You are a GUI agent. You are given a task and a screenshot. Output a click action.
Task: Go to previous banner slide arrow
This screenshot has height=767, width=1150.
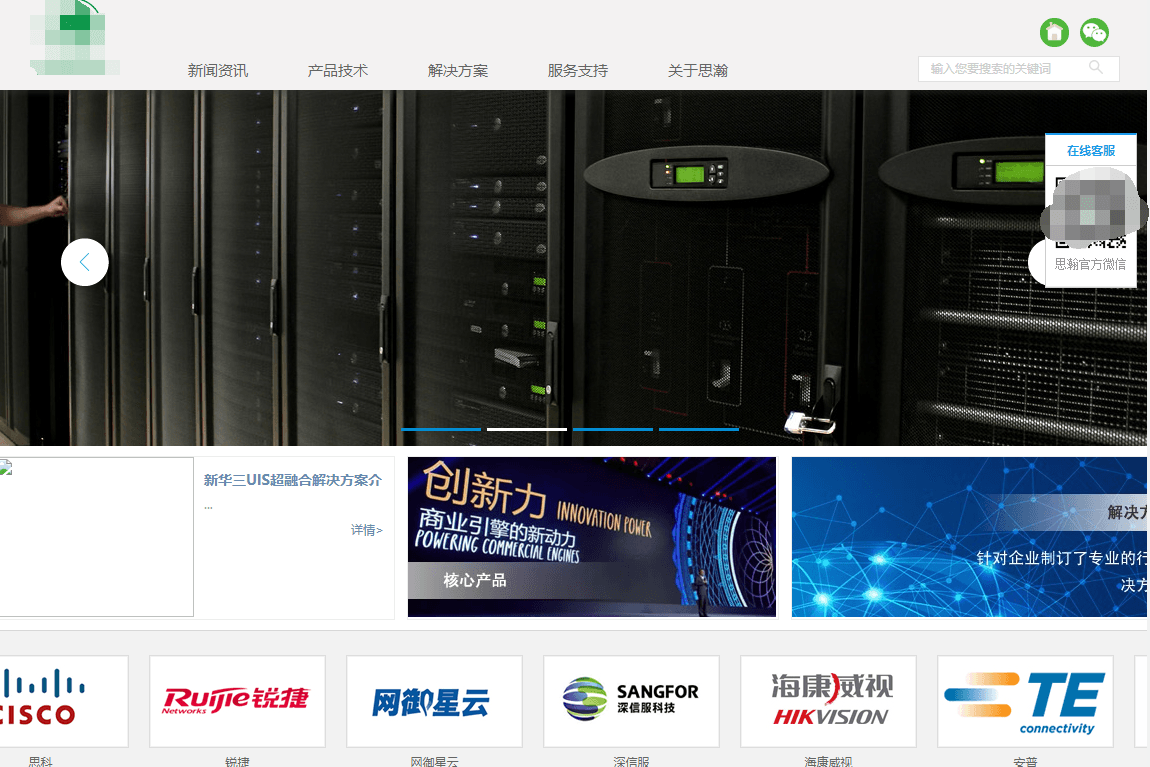(85, 262)
